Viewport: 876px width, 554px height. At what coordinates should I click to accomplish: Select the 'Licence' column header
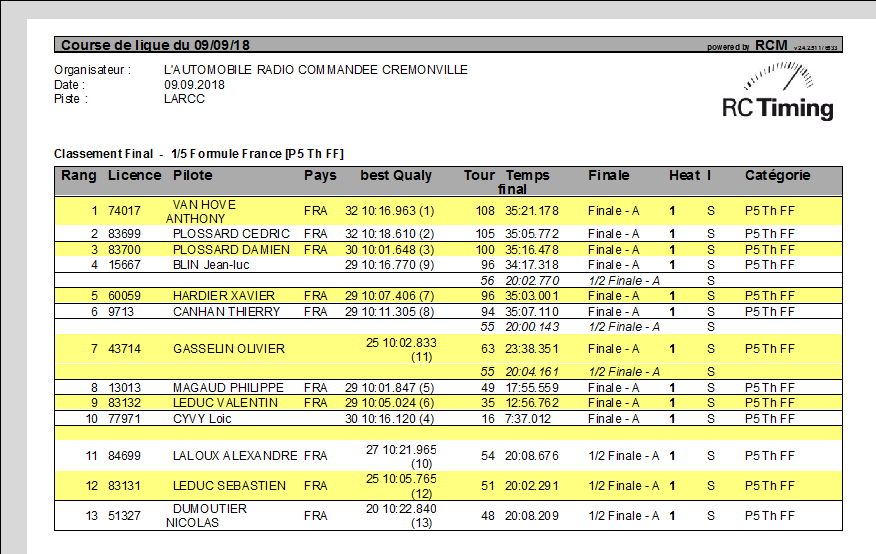point(134,175)
